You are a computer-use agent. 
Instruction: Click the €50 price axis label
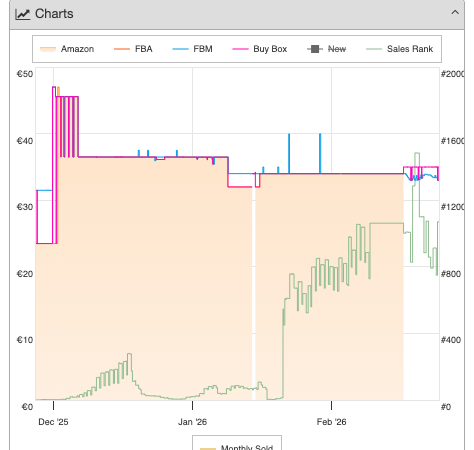click(x=25, y=74)
